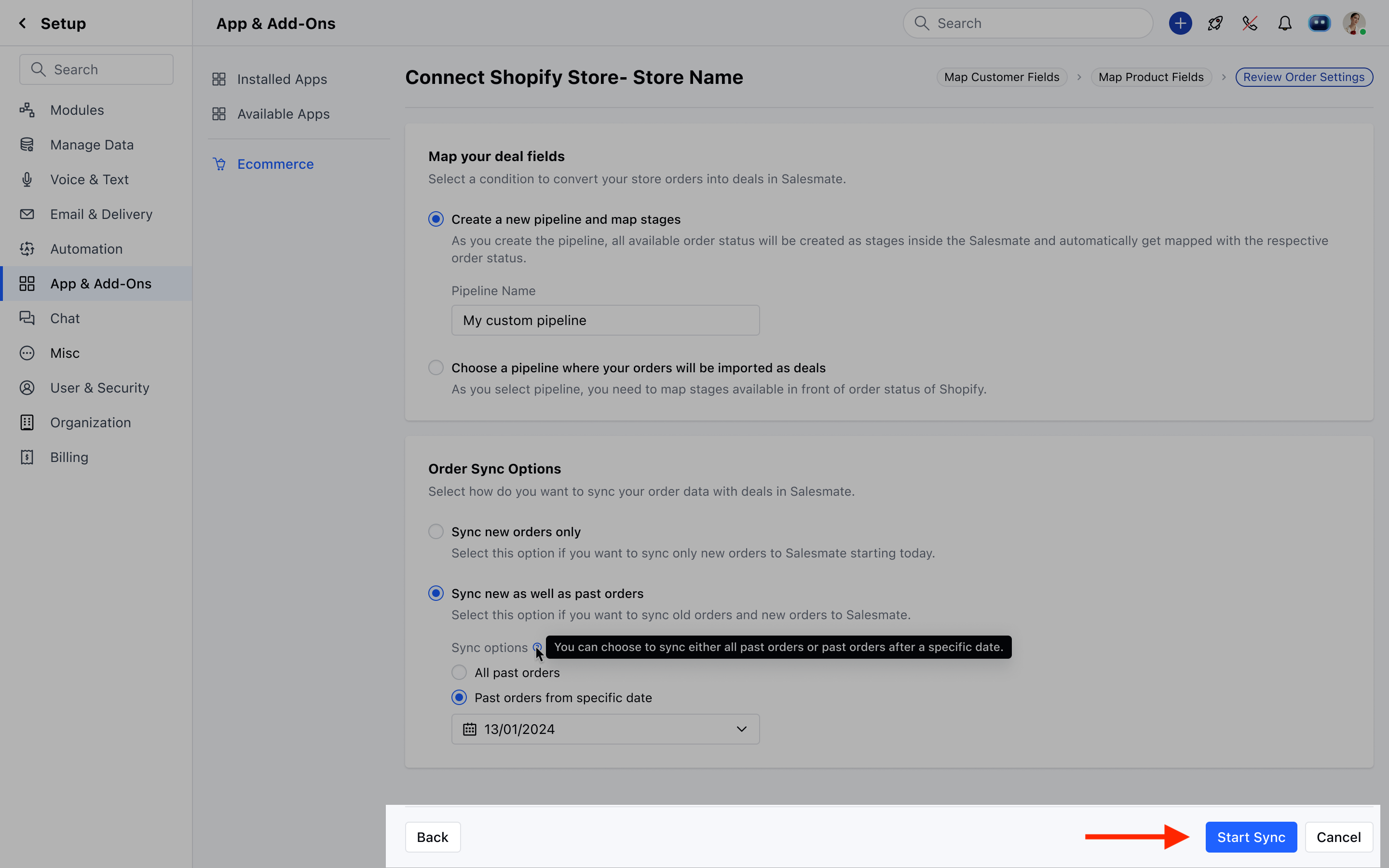Image resolution: width=1389 pixels, height=868 pixels.
Task: Click the Voice & Text microphone icon
Action: pos(27,179)
